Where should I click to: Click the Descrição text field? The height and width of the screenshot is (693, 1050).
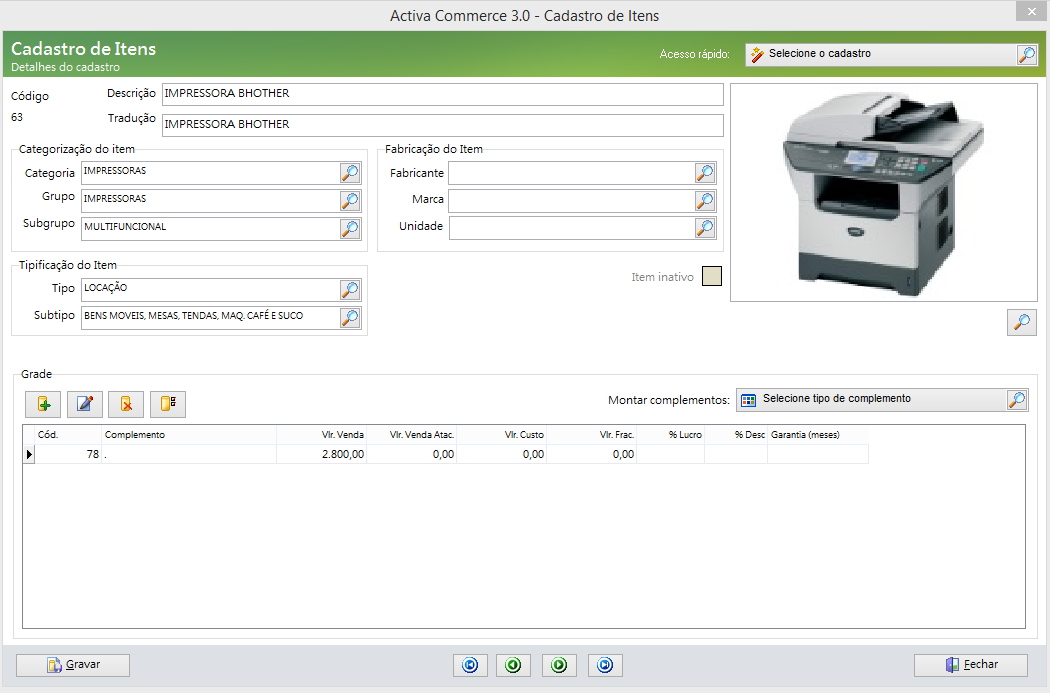[442, 94]
